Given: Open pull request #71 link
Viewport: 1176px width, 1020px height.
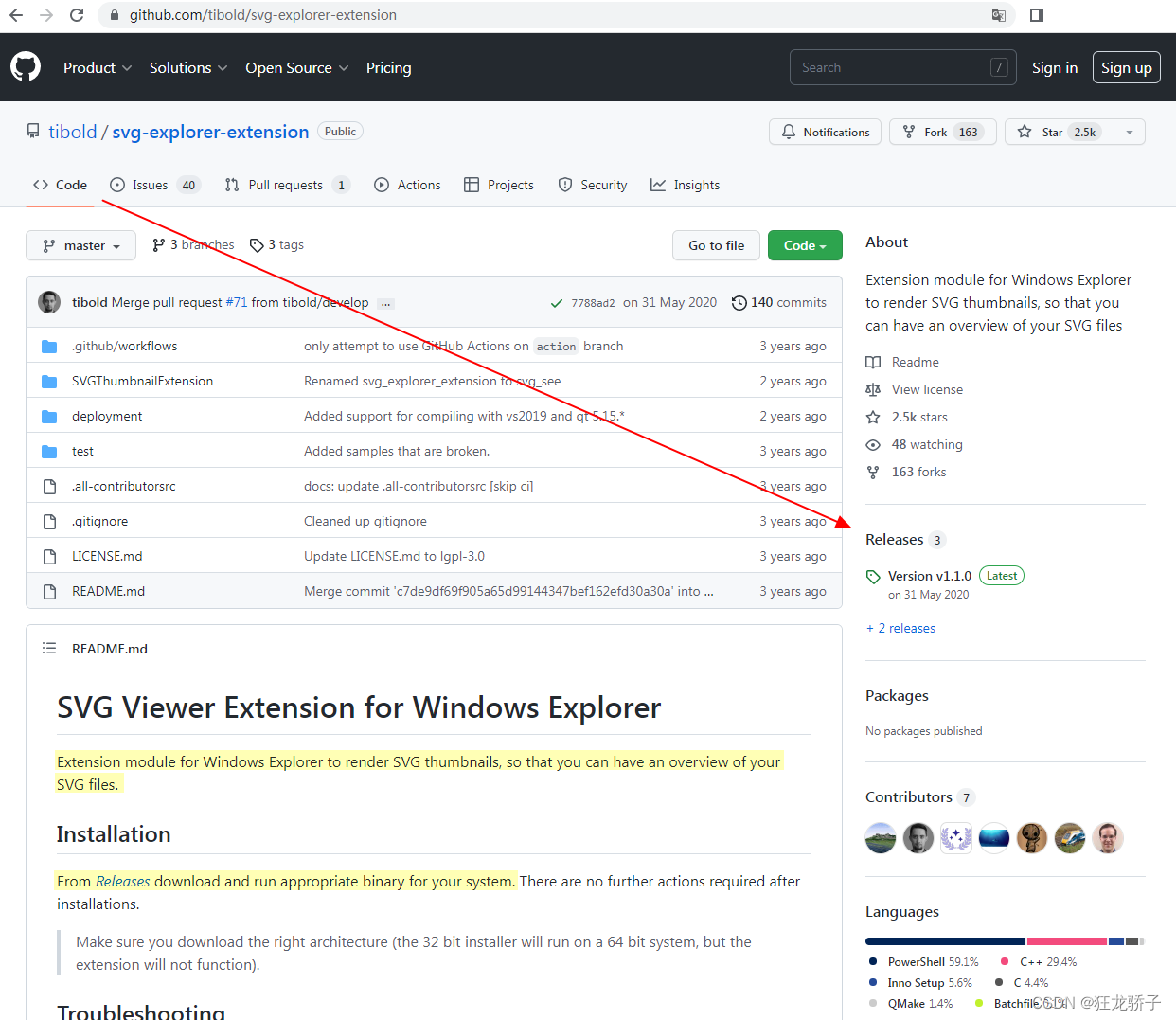Looking at the screenshot, I should pyautogui.click(x=237, y=303).
